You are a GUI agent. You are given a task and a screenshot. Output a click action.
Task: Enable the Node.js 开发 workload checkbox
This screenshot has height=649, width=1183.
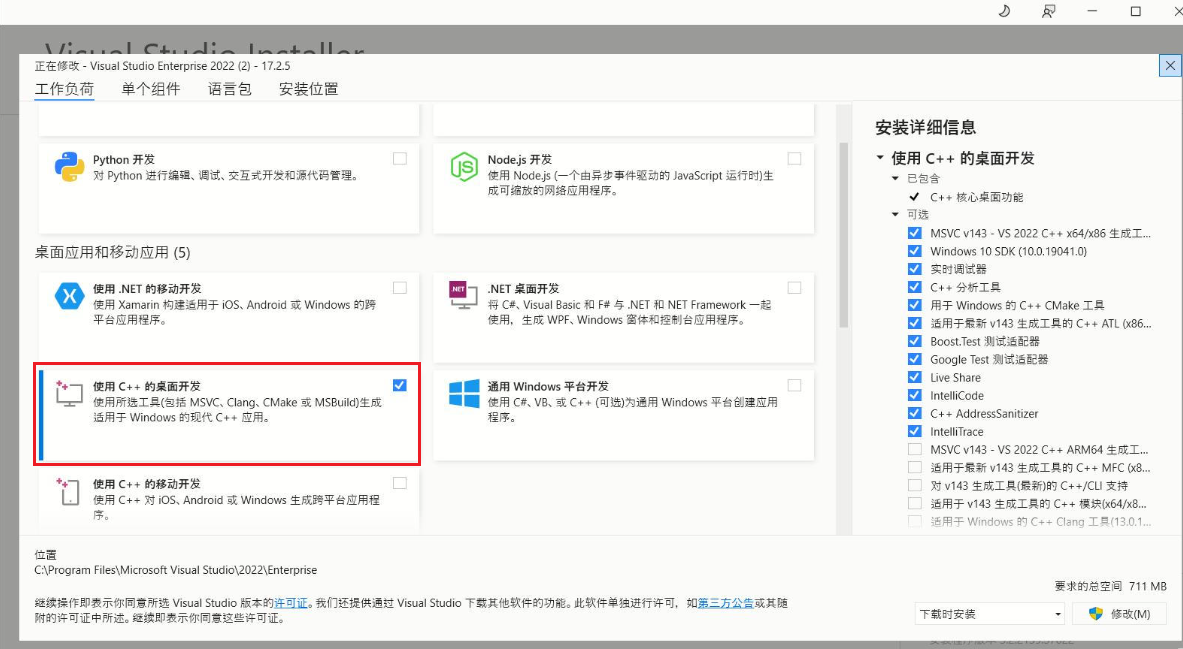coord(794,158)
